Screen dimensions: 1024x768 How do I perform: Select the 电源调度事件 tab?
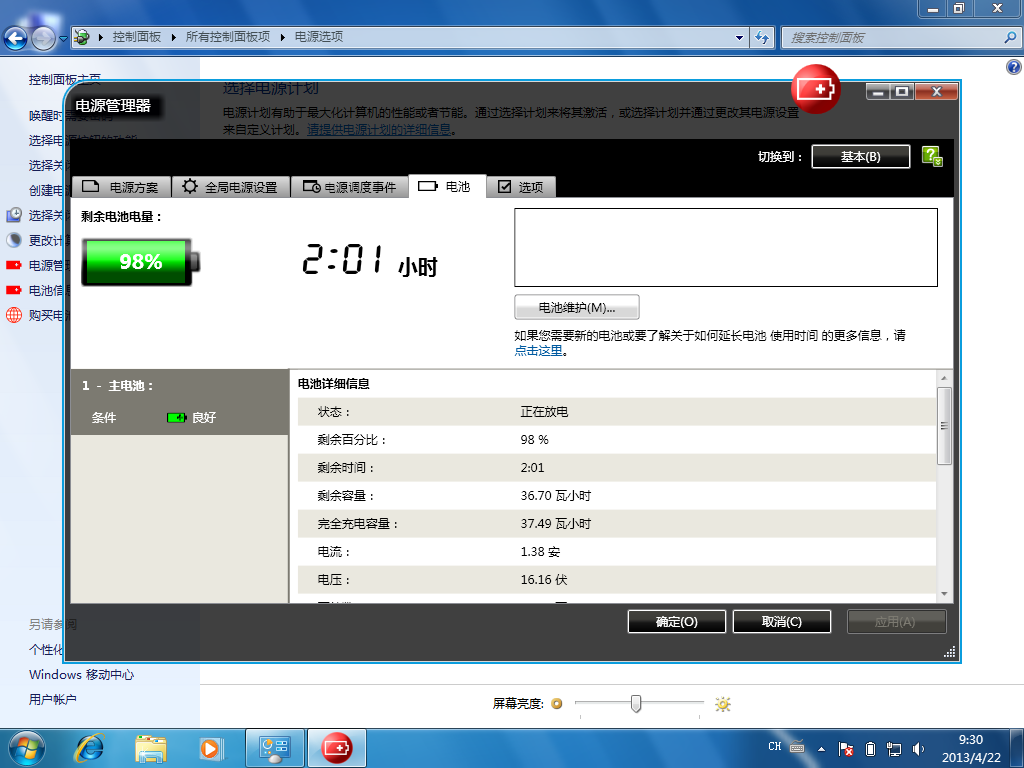349,187
